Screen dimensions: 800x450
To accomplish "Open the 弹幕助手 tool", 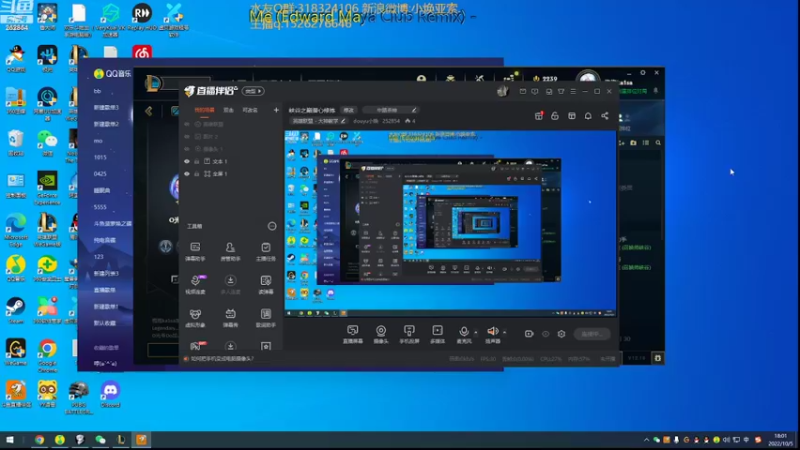I will (195, 252).
